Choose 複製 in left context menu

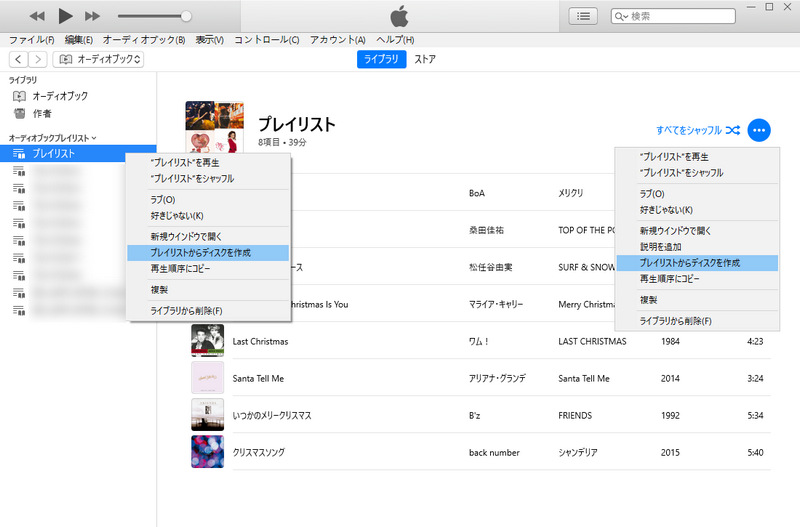click(208, 290)
